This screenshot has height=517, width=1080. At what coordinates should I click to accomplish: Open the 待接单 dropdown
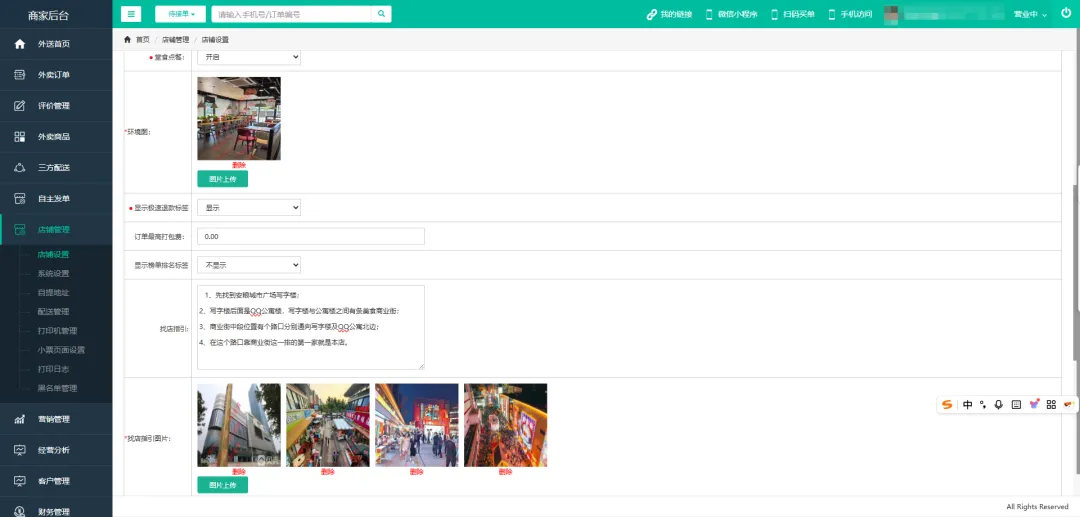[x=180, y=14]
